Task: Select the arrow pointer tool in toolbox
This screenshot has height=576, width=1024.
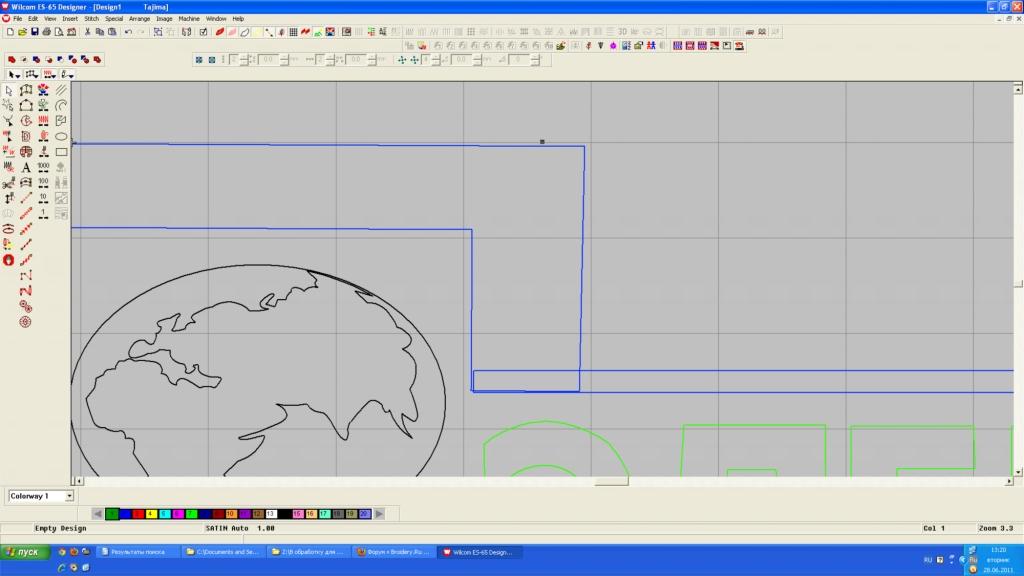Action: [9, 90]
